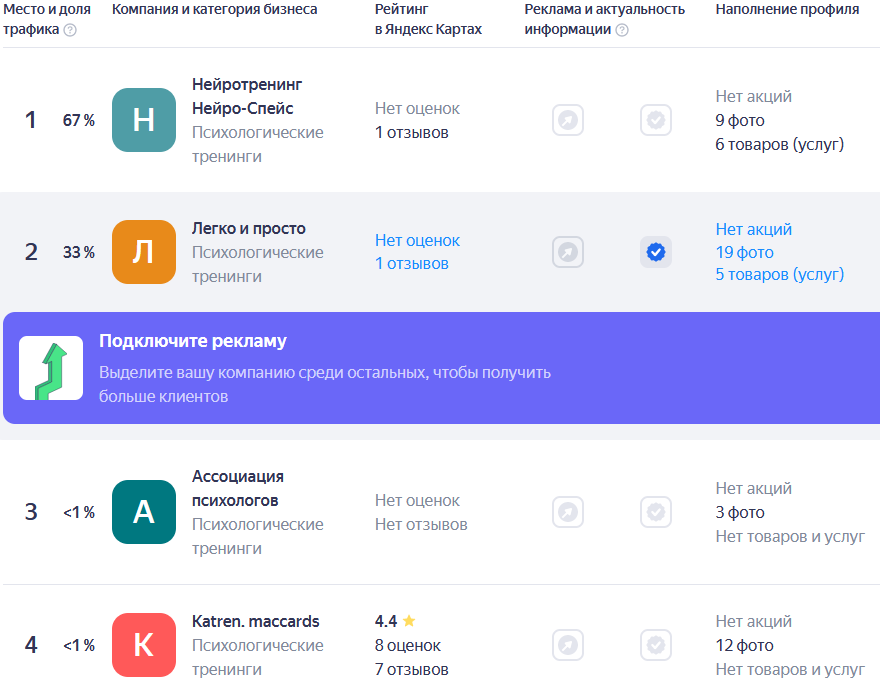Click the red 'K' avatar of Katren. maccards
Screen dimensions: 880x700
point(144,645)
